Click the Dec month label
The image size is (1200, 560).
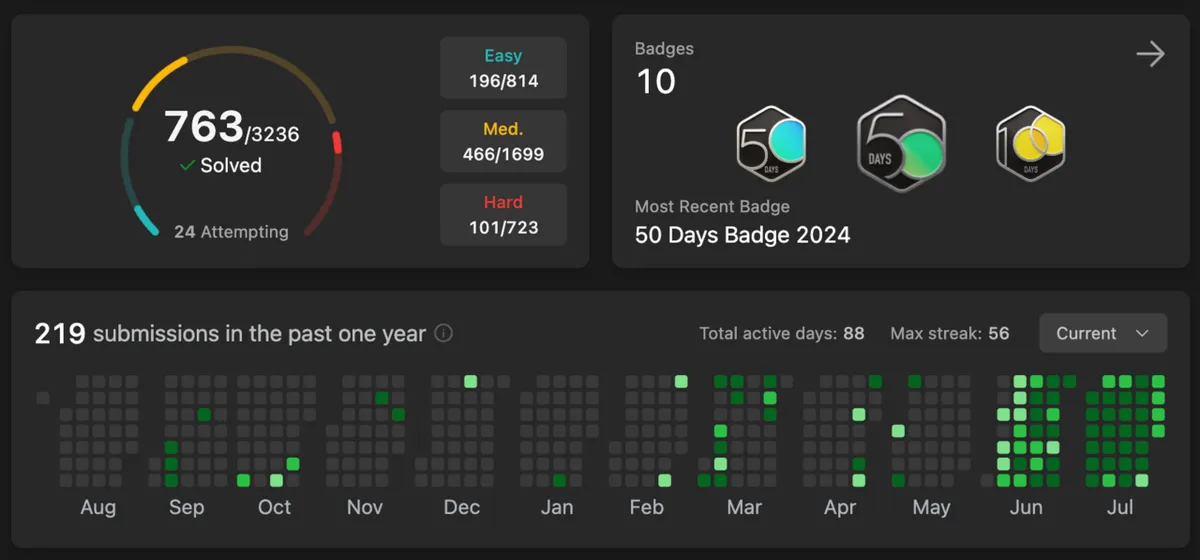(x=462, y=507)
